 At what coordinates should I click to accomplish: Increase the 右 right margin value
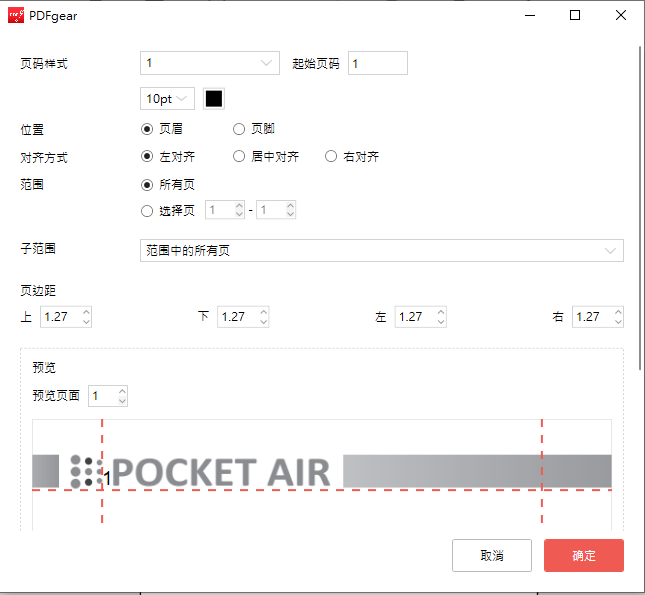618,312
